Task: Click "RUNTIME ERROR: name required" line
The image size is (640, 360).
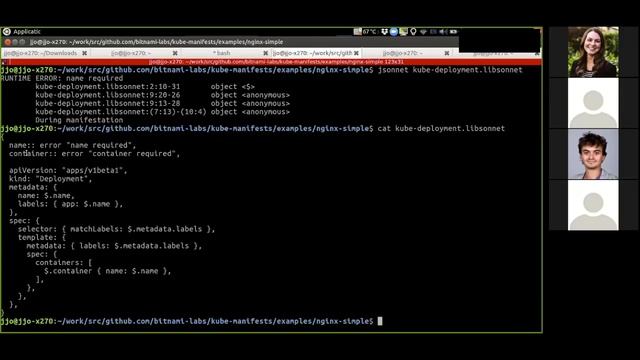Action: pyautogui.click(x=62, y=78)
